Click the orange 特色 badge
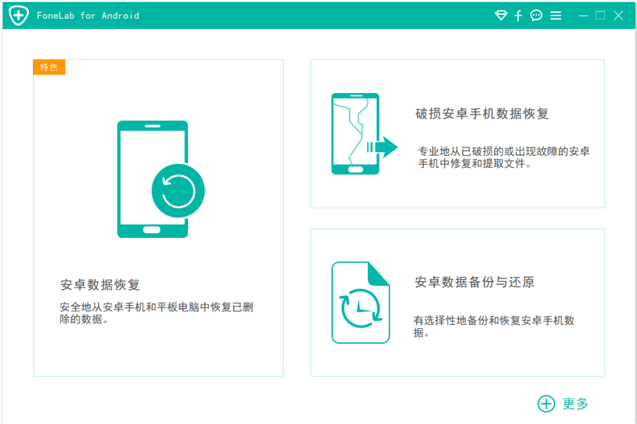Screen dimensions: 637x424 (49, 67)
